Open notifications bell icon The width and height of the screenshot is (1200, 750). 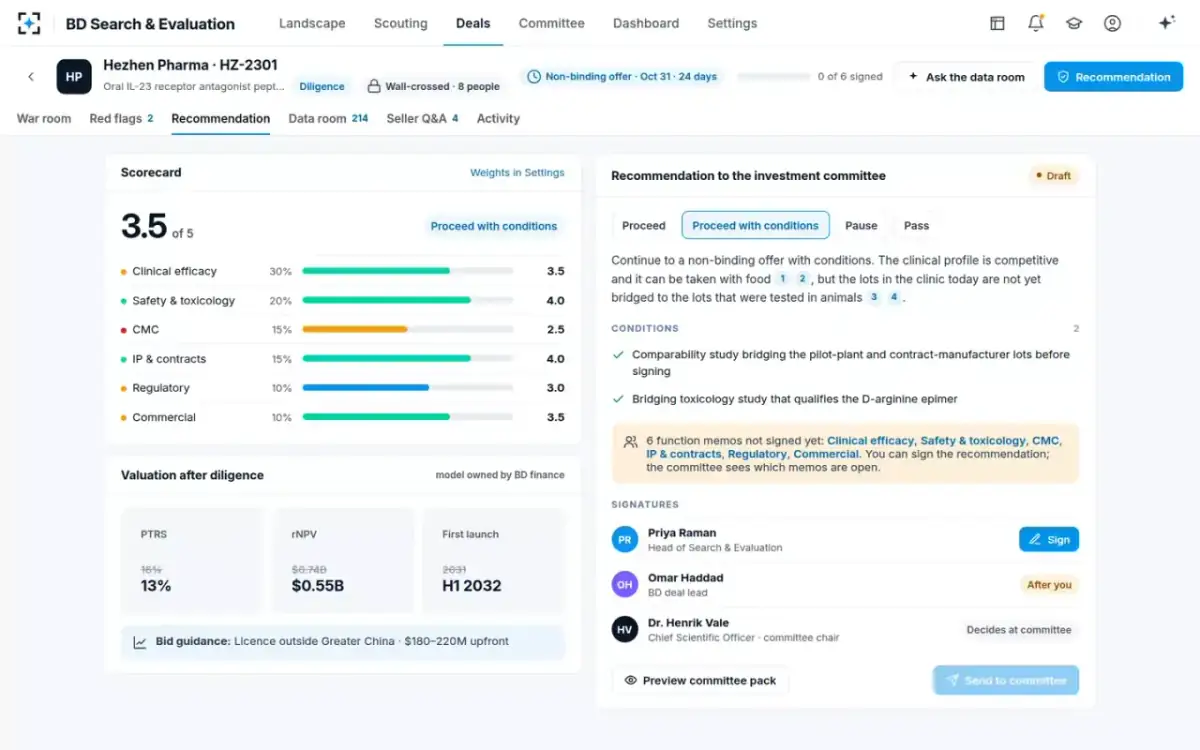coord(1036,23)
